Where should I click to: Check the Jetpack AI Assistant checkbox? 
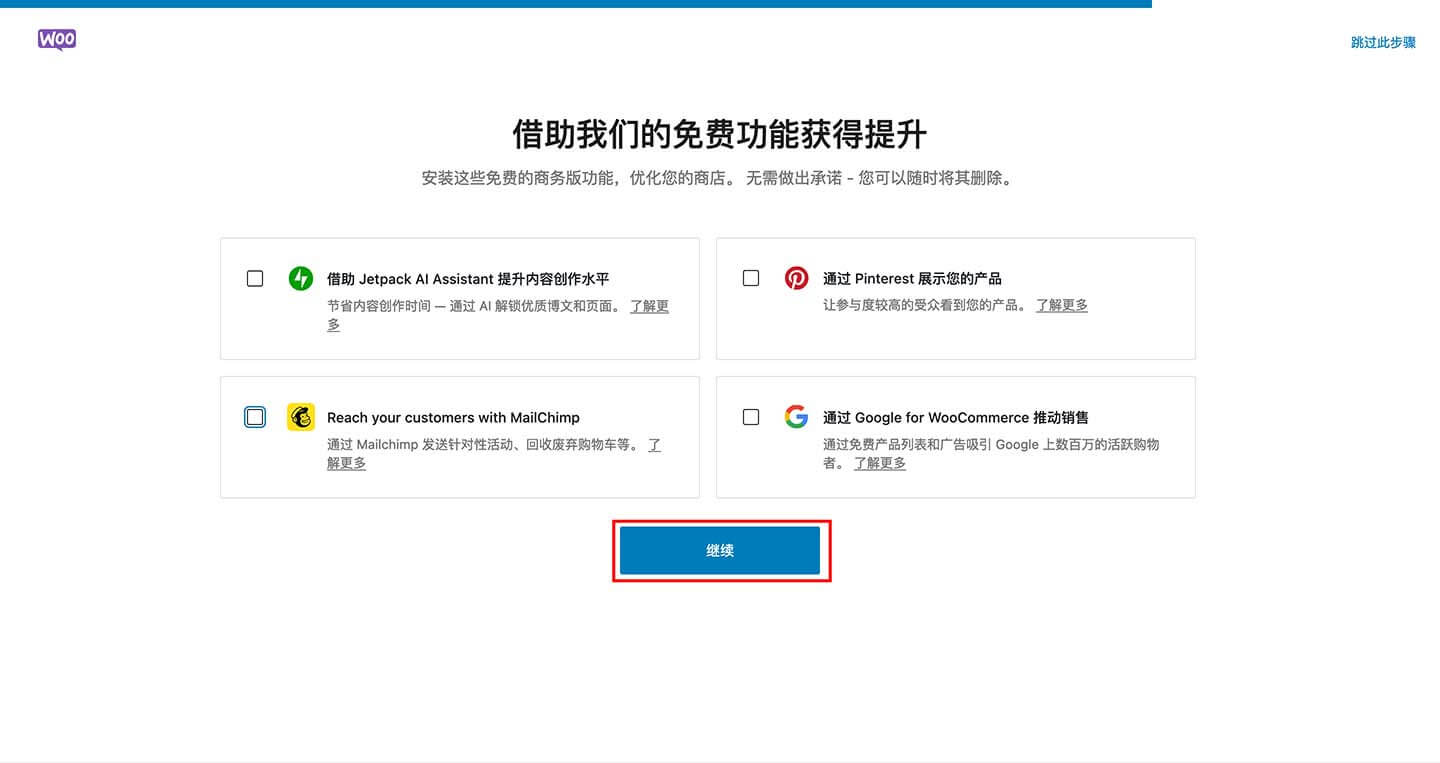point(255,278)
